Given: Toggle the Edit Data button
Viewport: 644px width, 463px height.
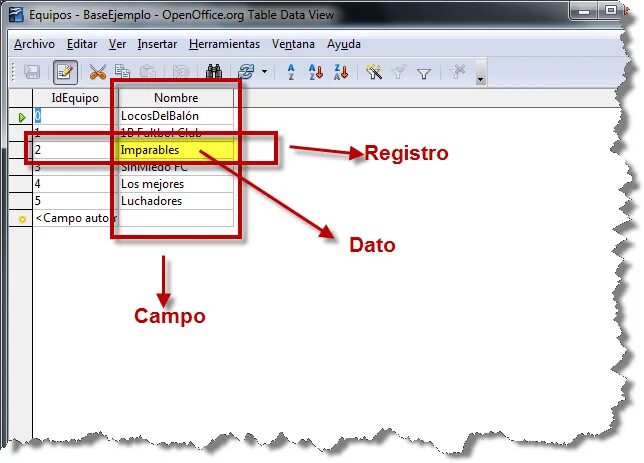Looking at the screenshot, I should 65,72.
